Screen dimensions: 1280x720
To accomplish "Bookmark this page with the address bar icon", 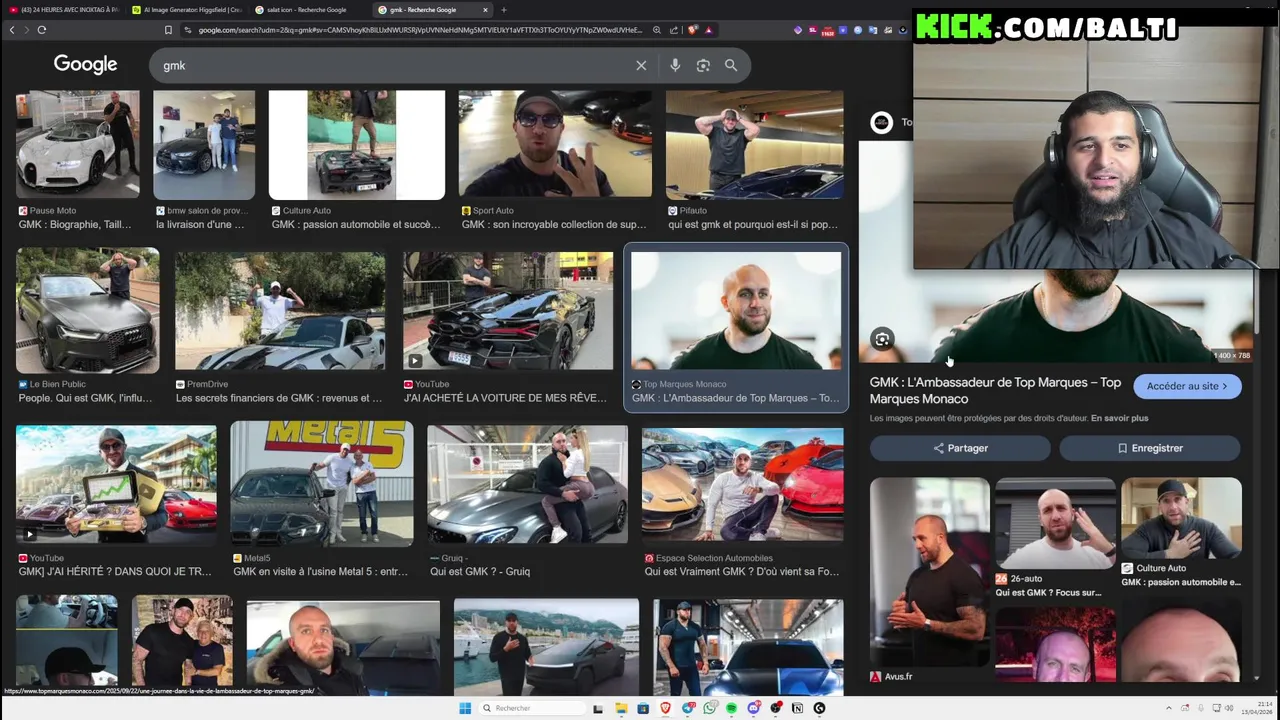I will click(168, 30).
